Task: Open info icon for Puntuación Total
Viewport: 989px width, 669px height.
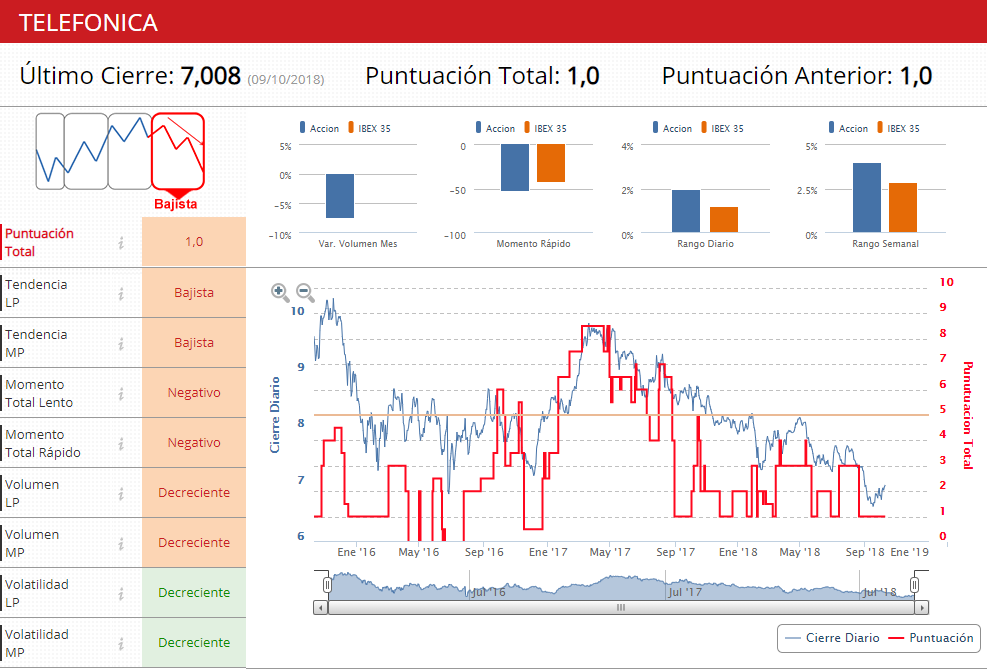Action: click(x=121, y=243)
